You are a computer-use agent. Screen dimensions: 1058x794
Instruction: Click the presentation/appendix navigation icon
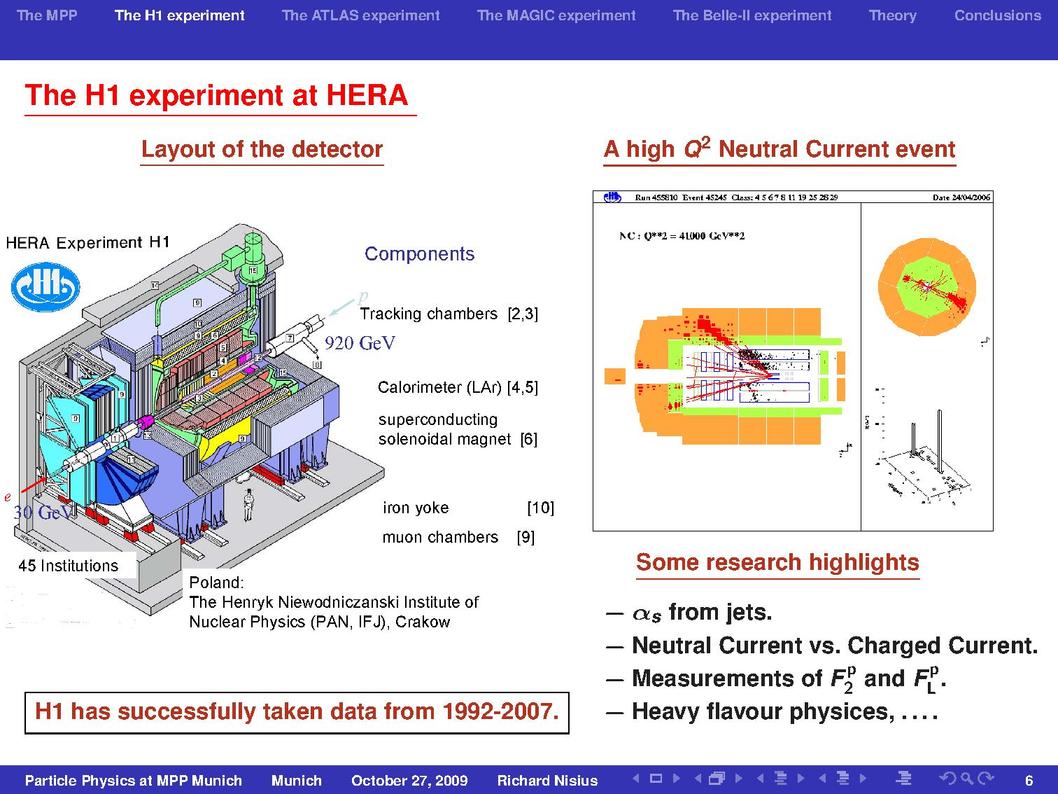pyautogui.click(x=903, y=778)
